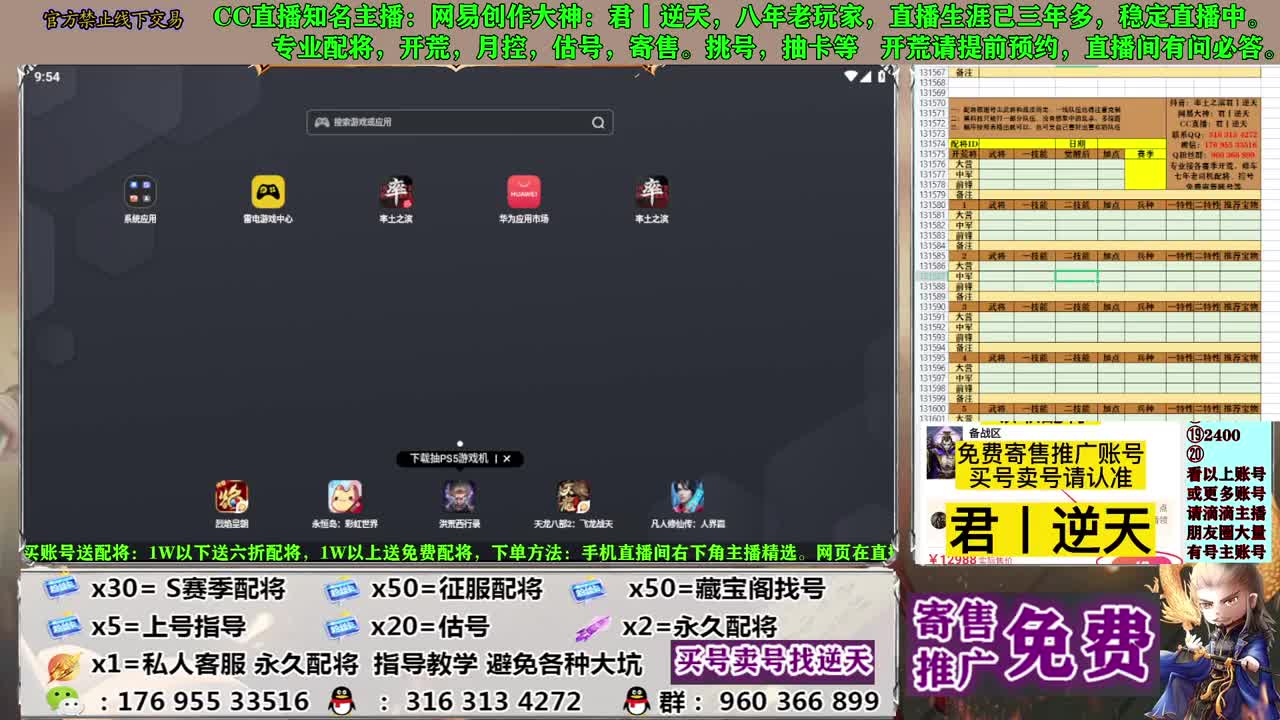Click 前锋 cell in row 131588

(x=964, y=286)
